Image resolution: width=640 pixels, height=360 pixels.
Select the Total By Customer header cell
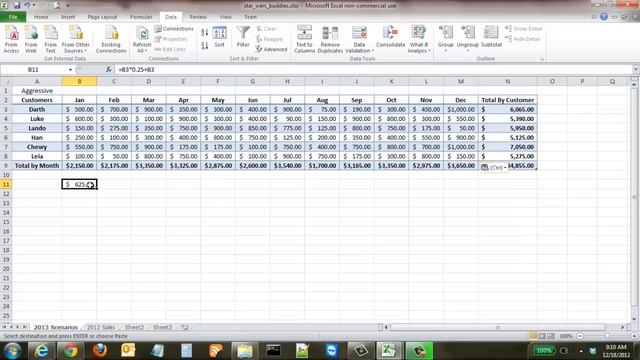507,100
